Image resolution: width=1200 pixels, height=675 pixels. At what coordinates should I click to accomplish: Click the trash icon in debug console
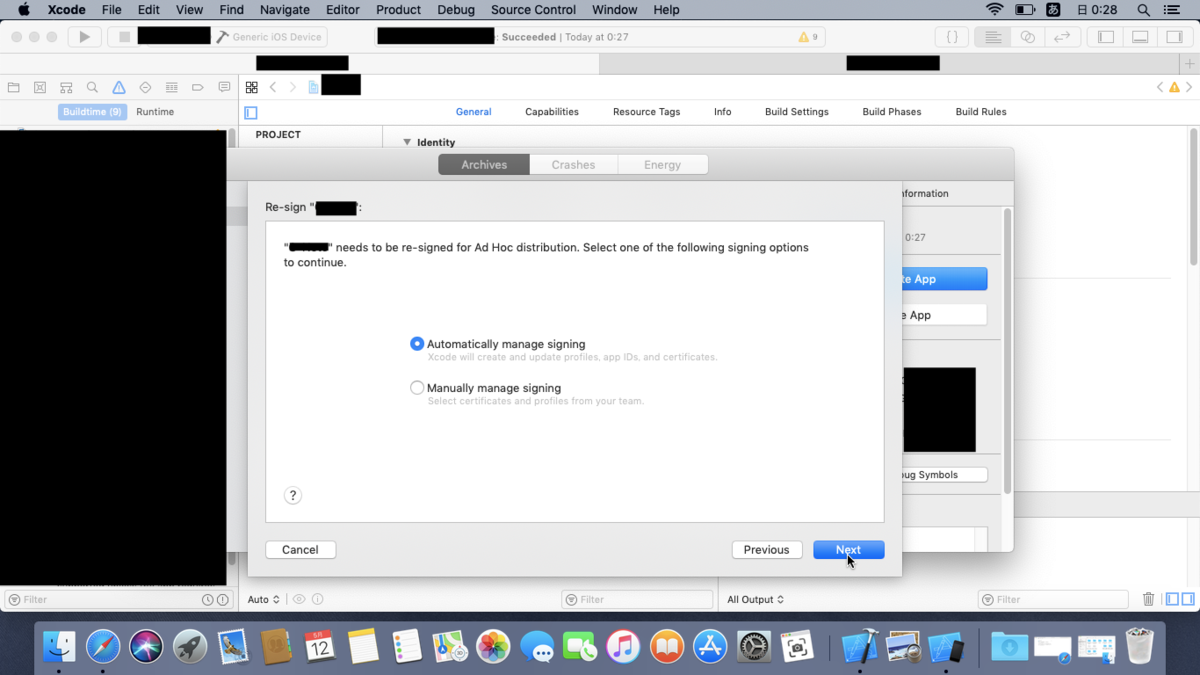coord(1148,599)
